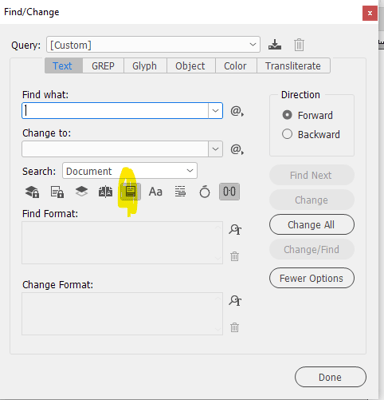Open special characters menu for Find what
This screenshot has height=400, width=384.
point(237,111)
